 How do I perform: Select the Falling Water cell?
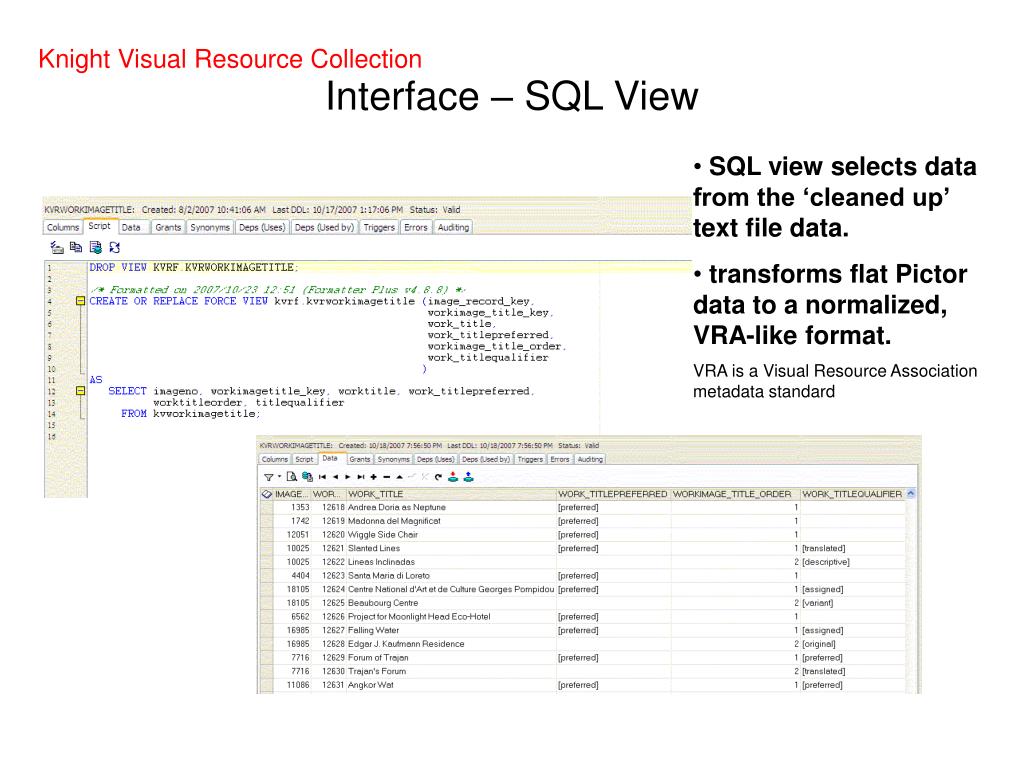pyautogui.click(x=451, y=631)
